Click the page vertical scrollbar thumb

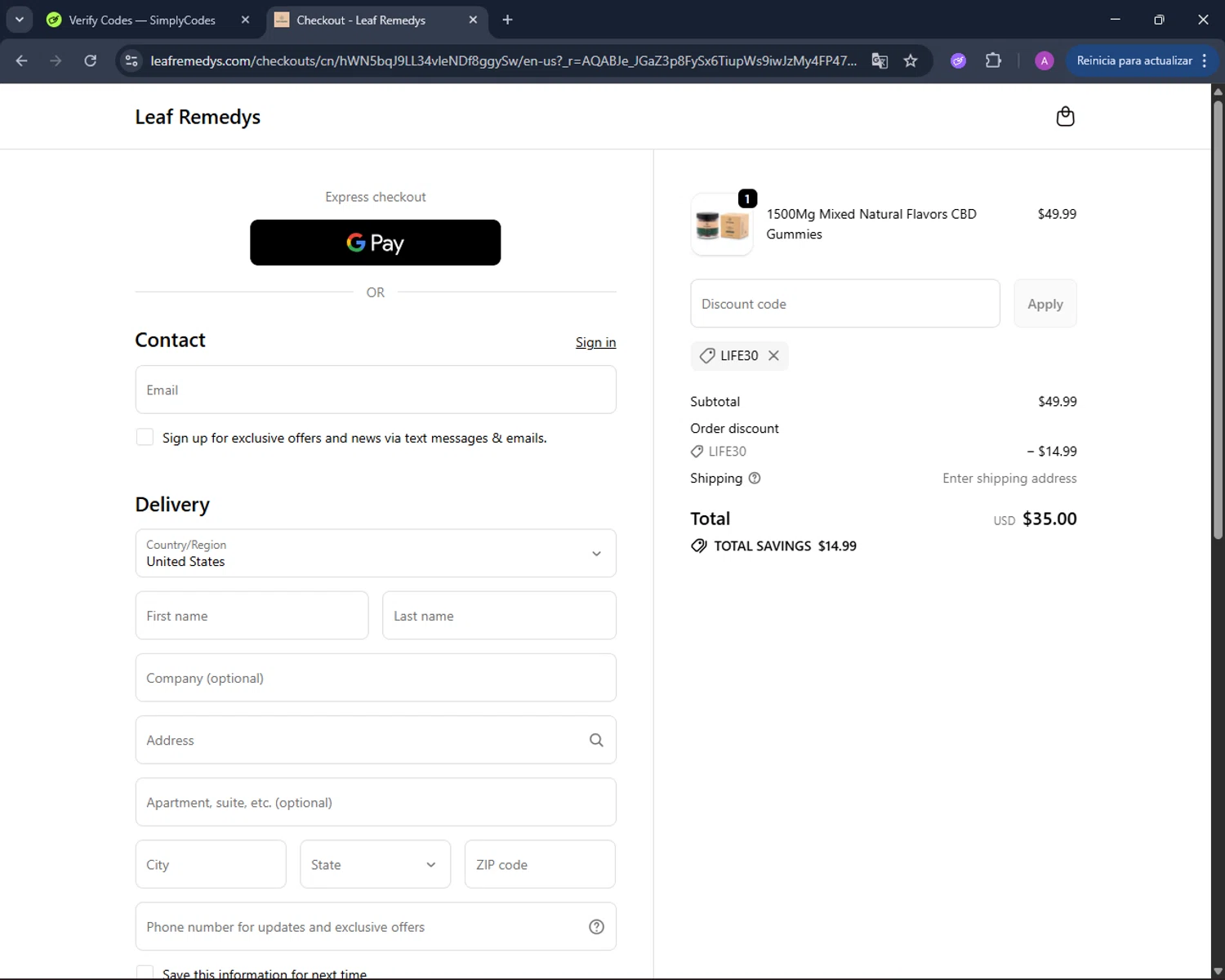click(x=1218, y=318)
